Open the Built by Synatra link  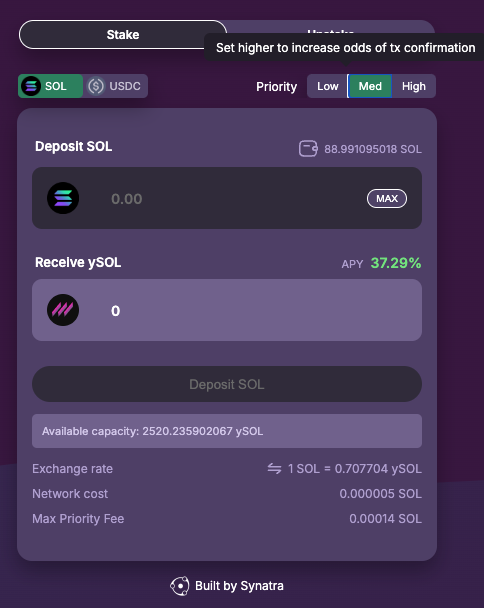(x=227, y=586)
